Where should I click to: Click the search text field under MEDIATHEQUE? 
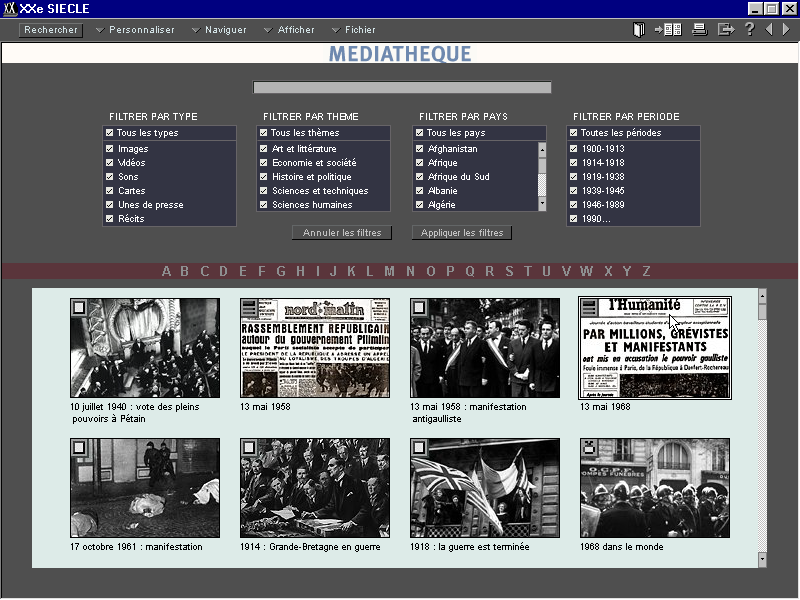click(402, 87)
